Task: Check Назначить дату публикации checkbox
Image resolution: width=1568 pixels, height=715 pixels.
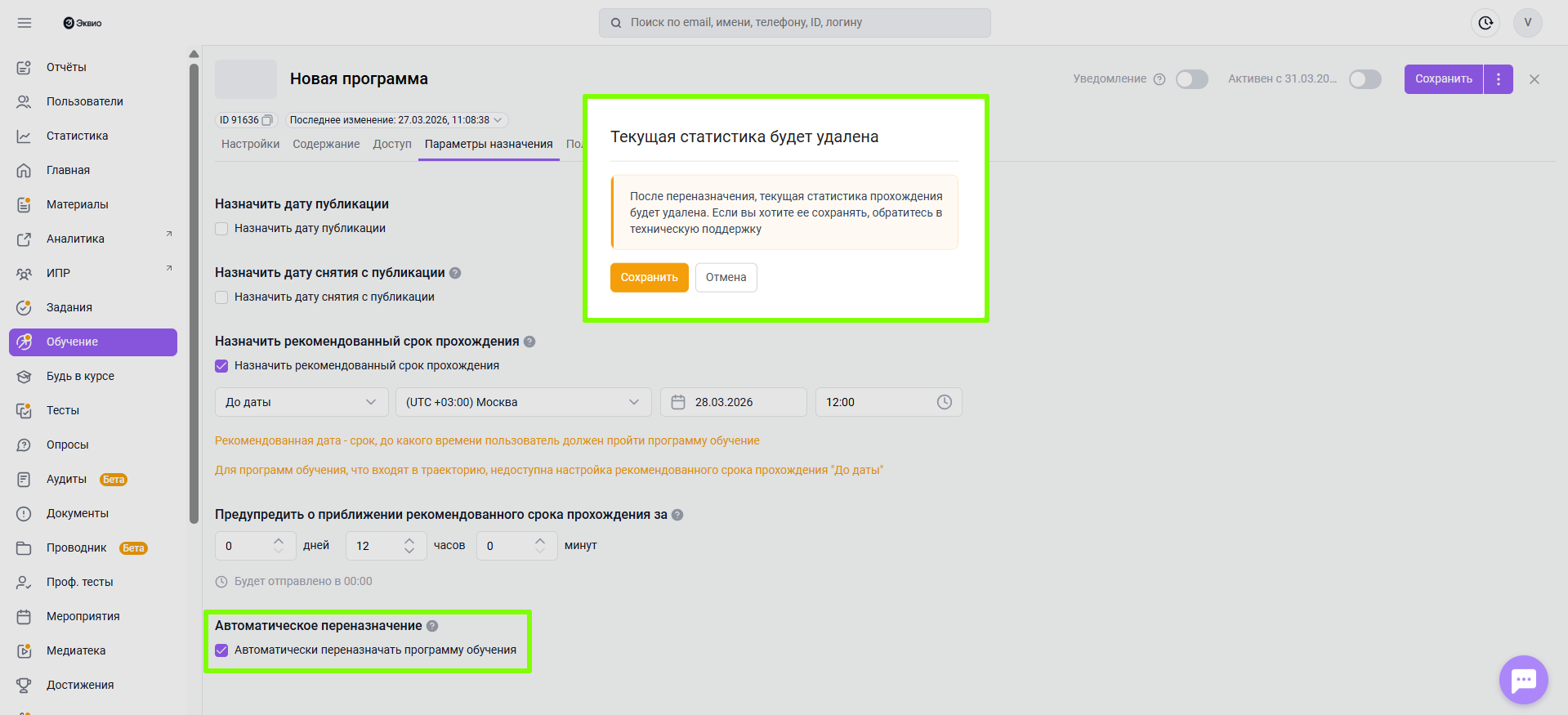Action: [221, 229]
